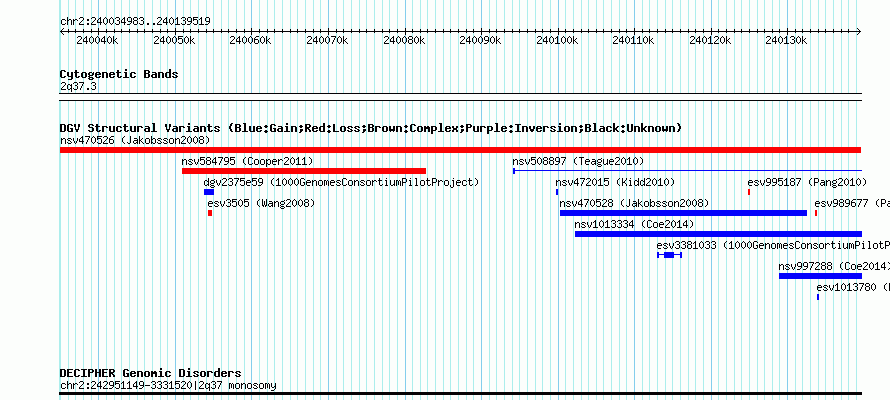This screenshot has width=890, height=400.
Task: Select the nsv997288 (Coe2014) blue bar
Action: pos(820,276)
